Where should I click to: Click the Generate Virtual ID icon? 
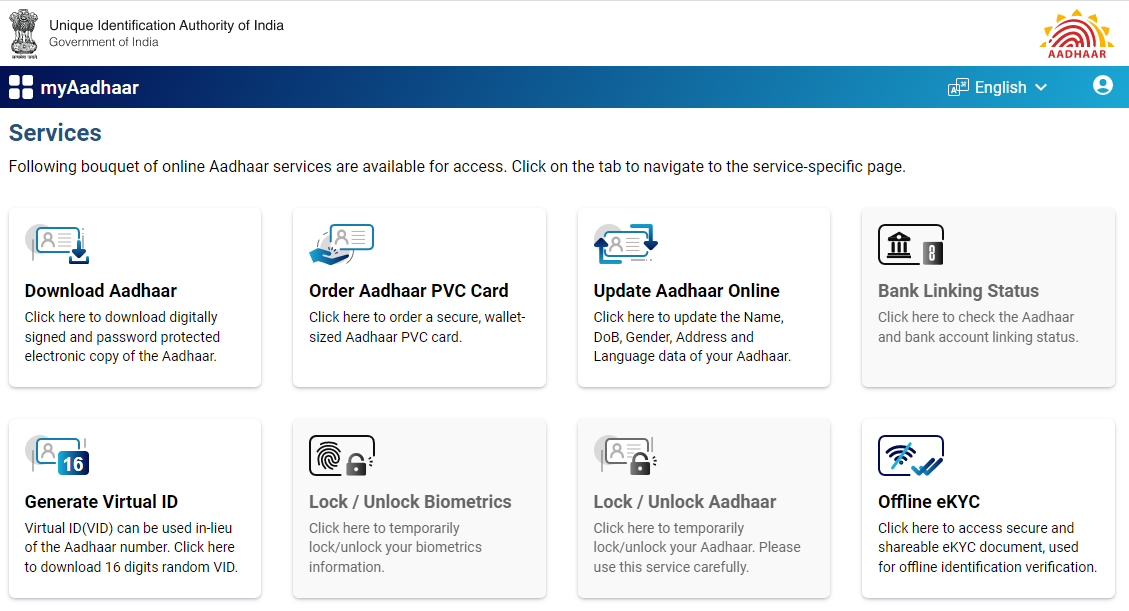pos(57,455)
